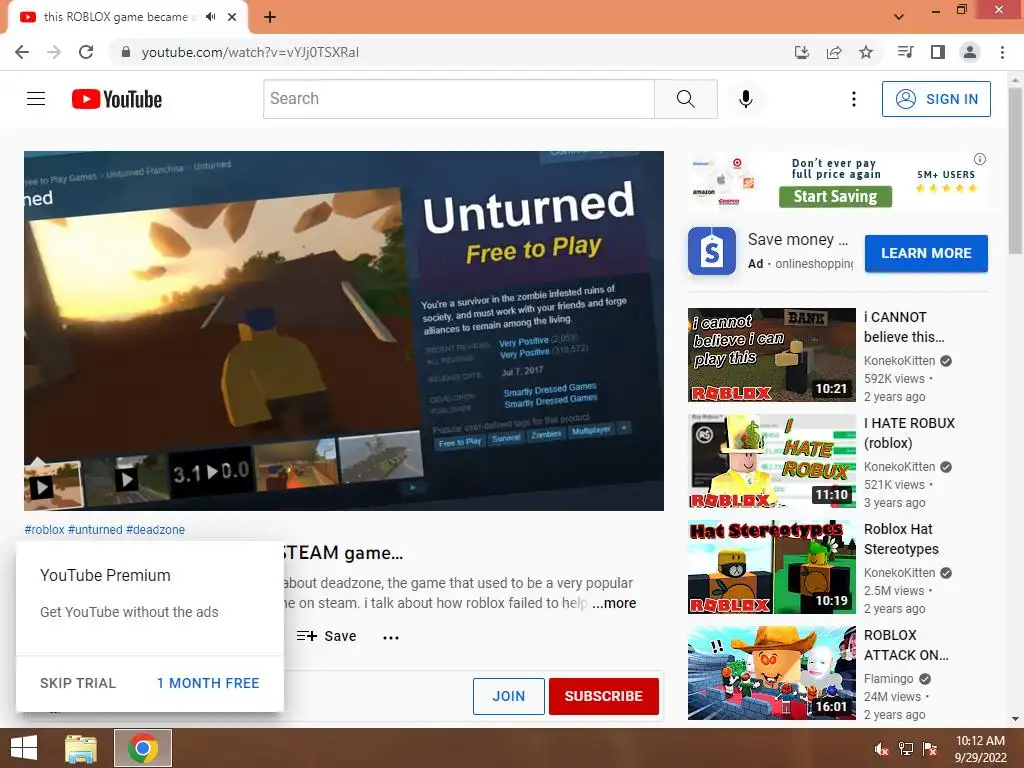This screenshot has width=1024, height=768.
Task: Open network icon in system tray
Action: [906, 749]
